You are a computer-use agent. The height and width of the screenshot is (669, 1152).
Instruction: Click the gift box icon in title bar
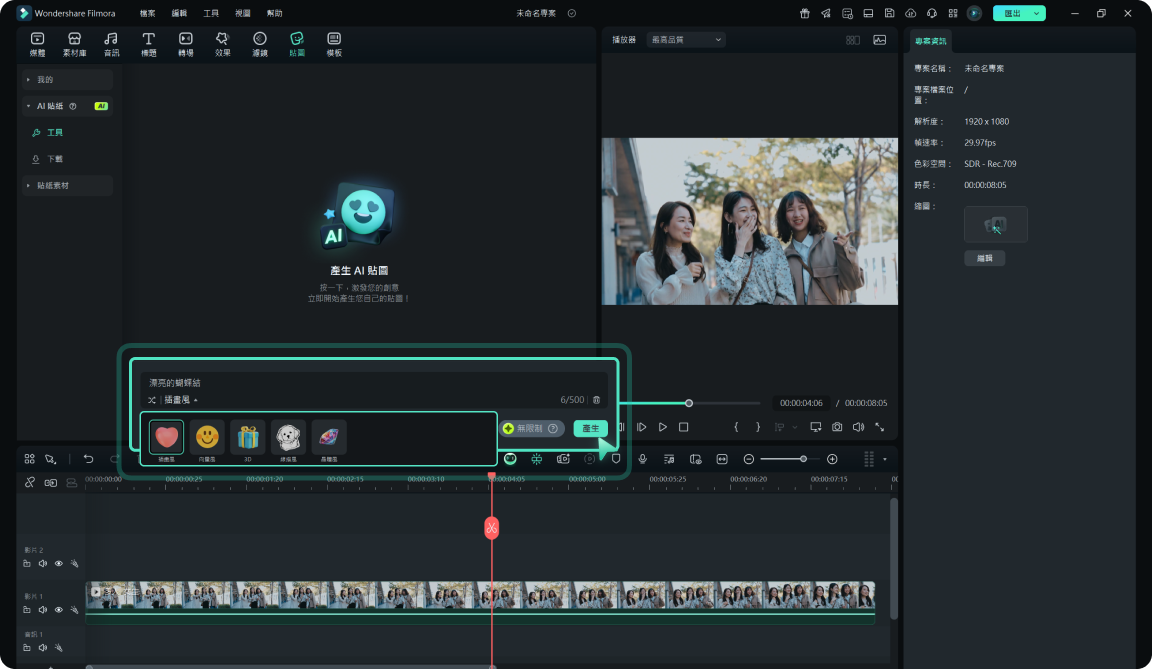(804, 13)
